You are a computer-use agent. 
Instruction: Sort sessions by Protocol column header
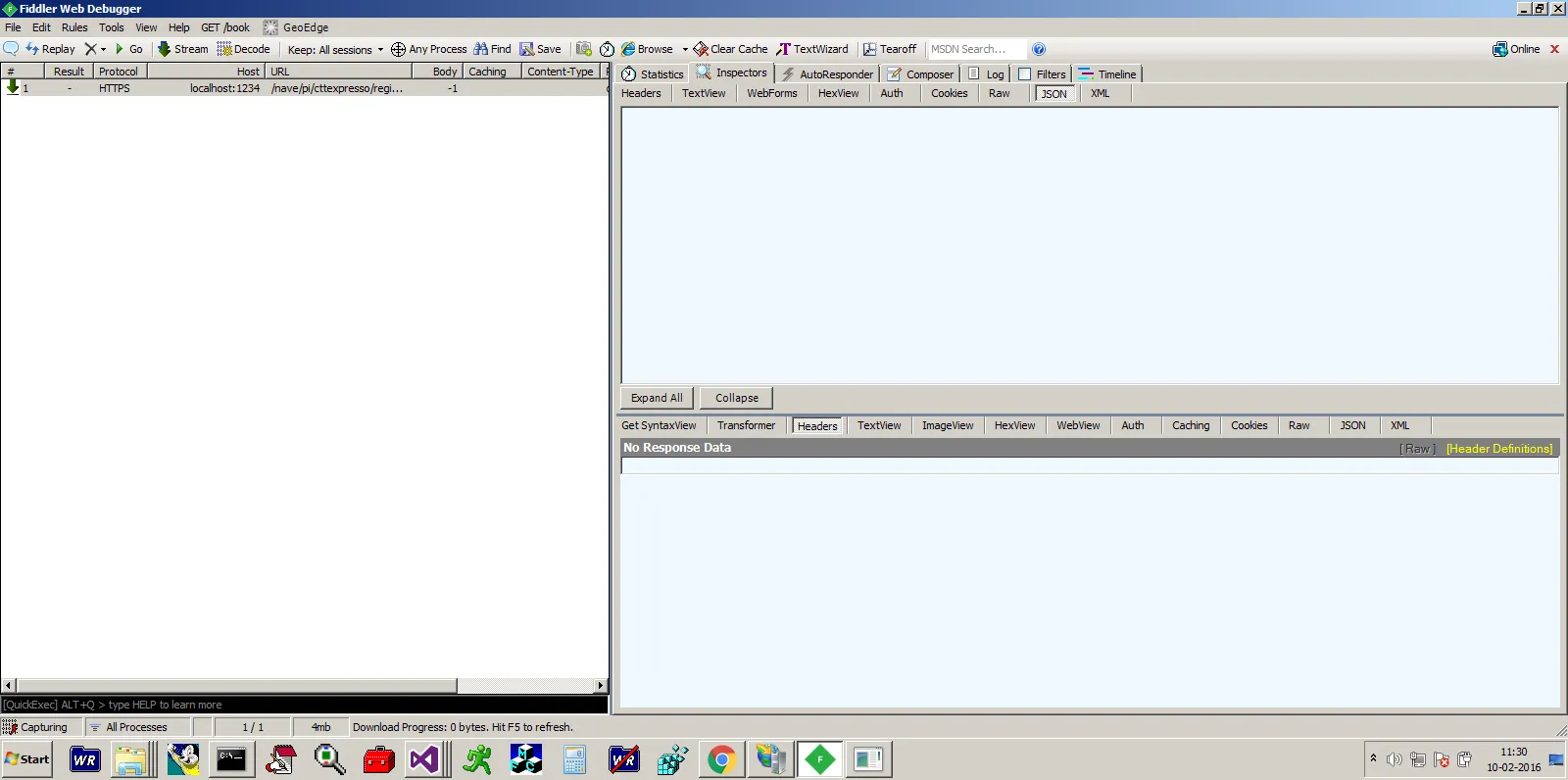[x=119, y=72]
